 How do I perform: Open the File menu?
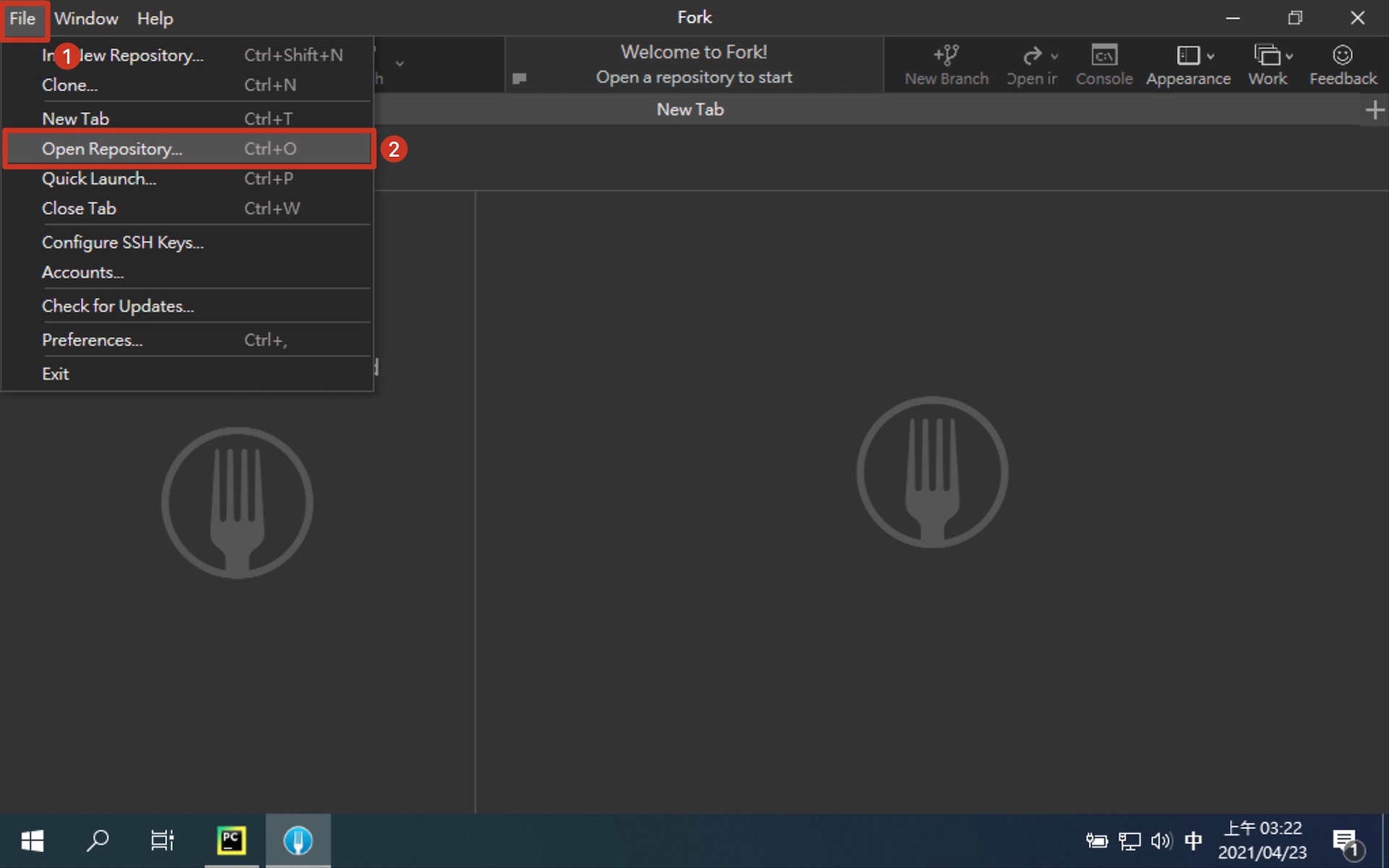22,19
